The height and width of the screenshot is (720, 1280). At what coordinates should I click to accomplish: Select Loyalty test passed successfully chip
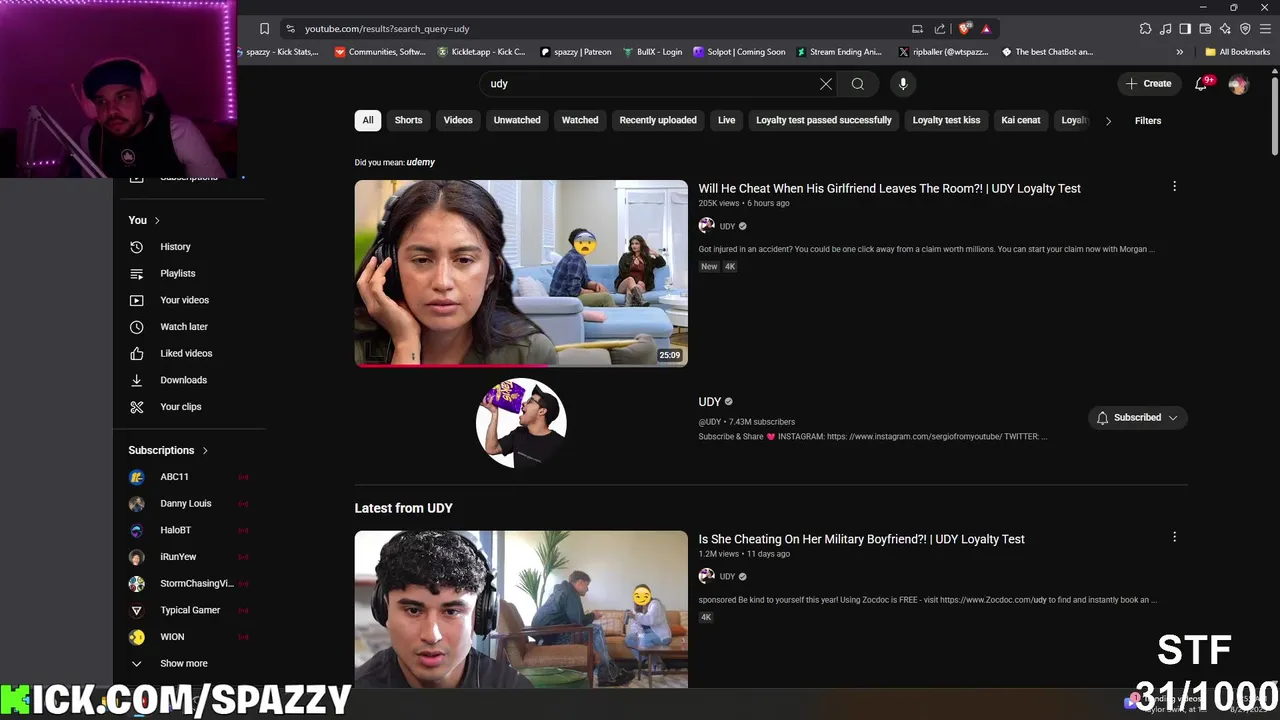pyautogui.click(x=824, y=120)
